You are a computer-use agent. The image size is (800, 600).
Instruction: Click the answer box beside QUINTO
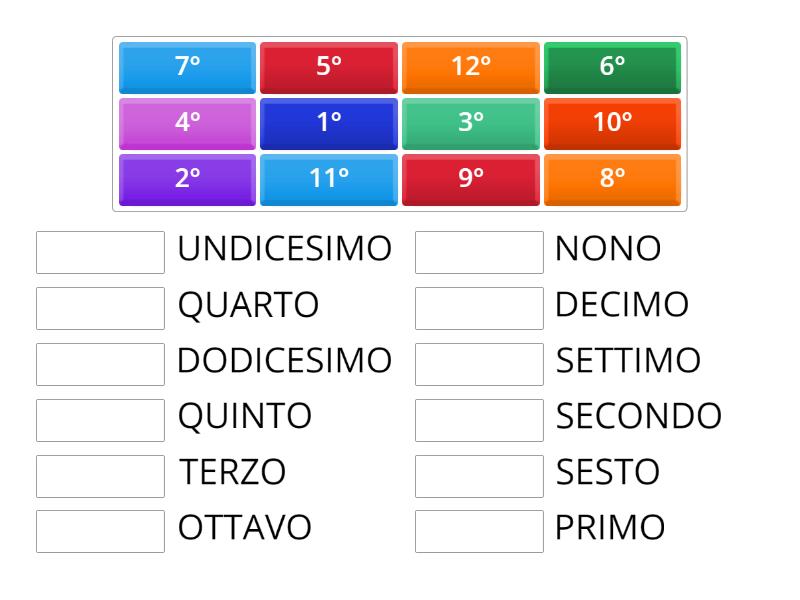[x=98, y=417]
